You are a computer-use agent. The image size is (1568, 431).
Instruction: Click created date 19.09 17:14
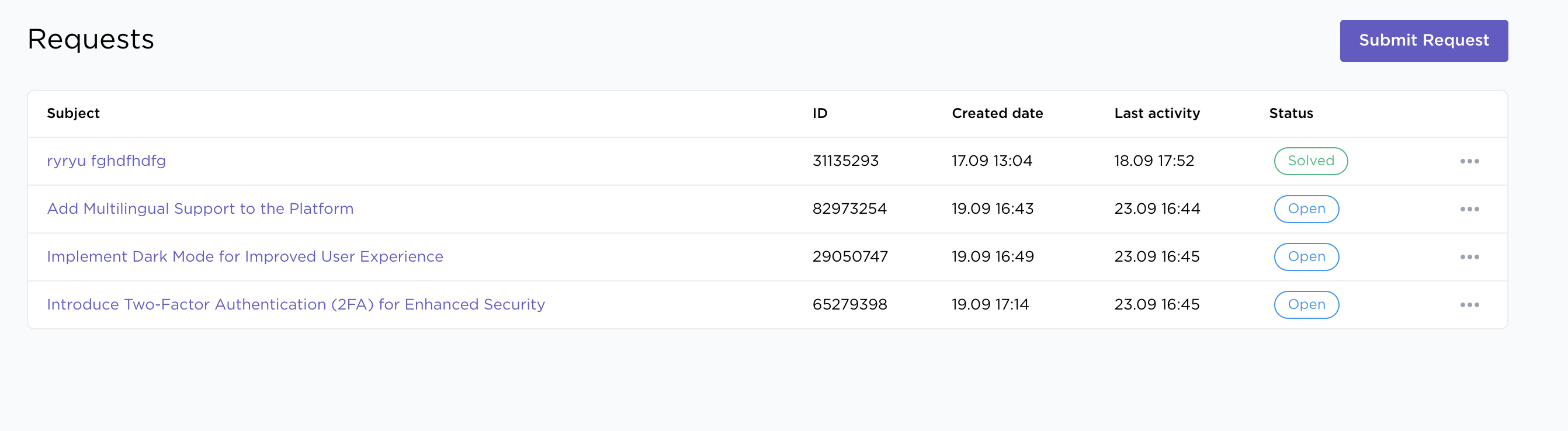pos(990,304)
